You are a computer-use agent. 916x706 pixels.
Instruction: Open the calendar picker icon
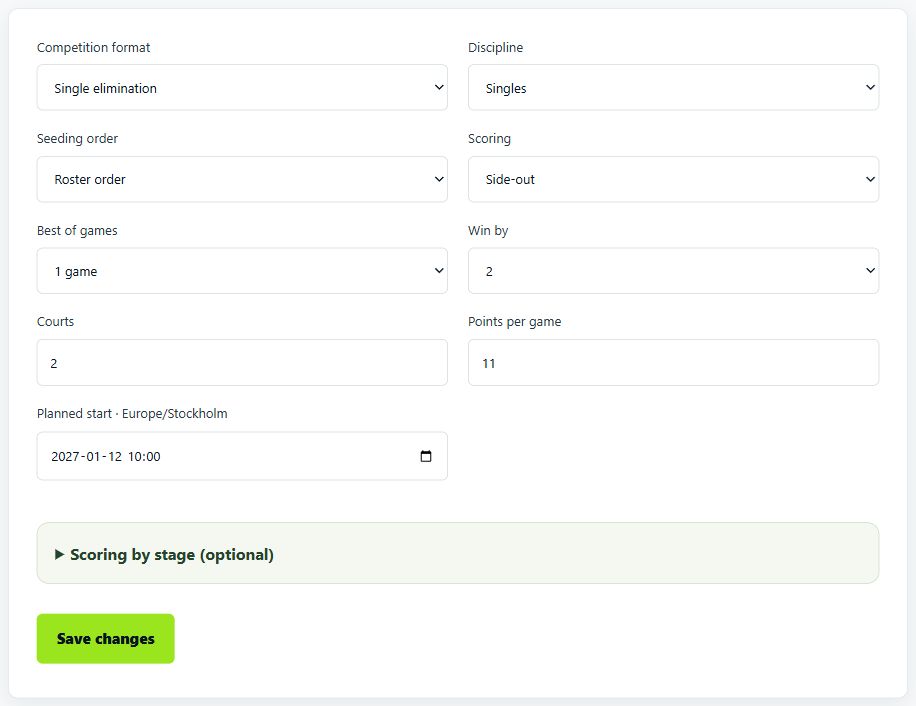(426, 456)
